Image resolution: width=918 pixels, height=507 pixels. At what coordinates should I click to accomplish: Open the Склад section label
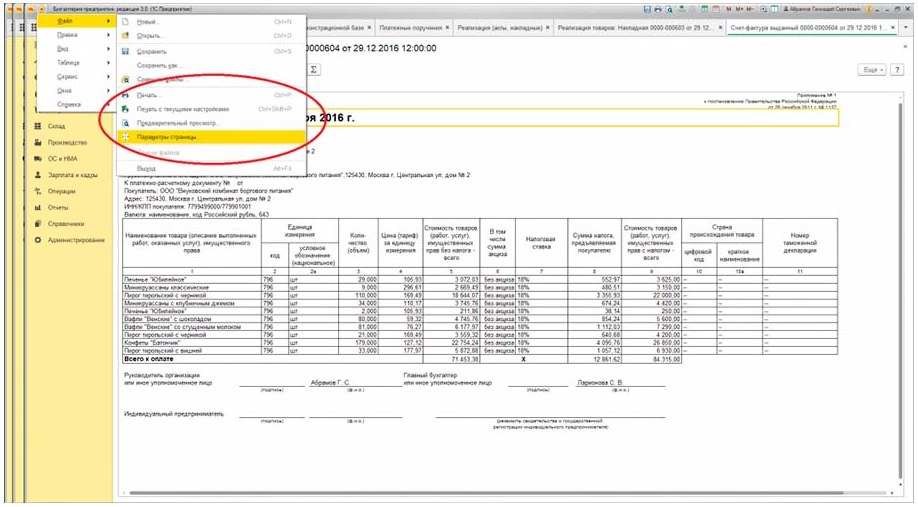click(56, 126)
